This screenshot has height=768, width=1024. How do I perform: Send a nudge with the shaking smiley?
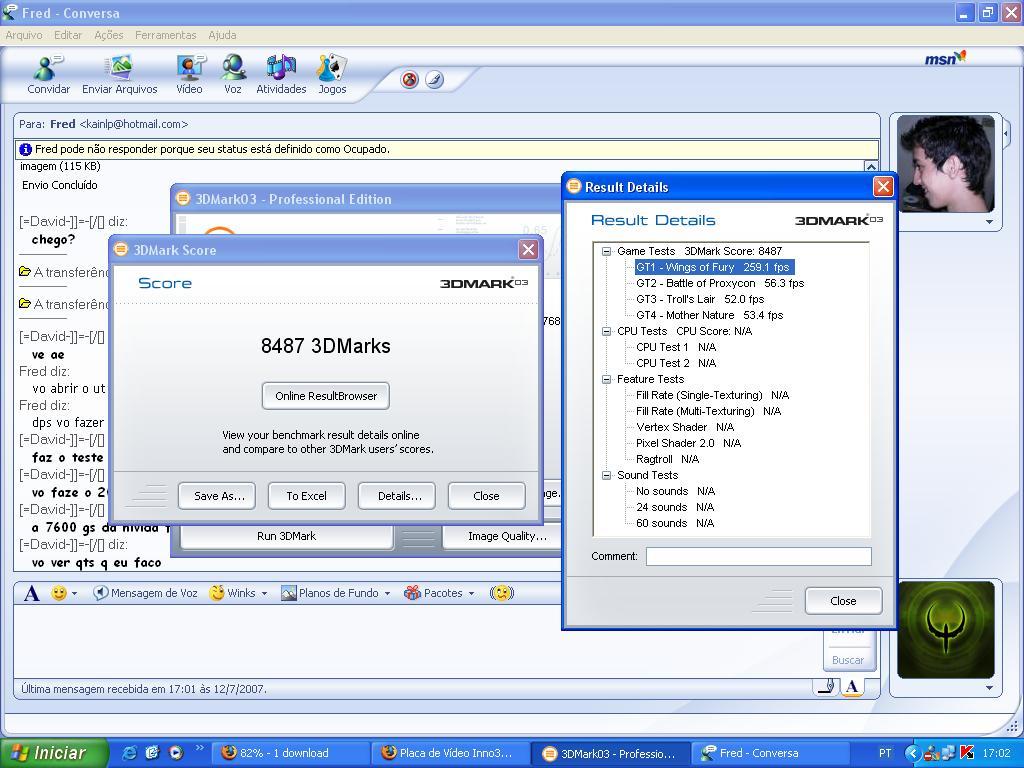click(502, 593)
